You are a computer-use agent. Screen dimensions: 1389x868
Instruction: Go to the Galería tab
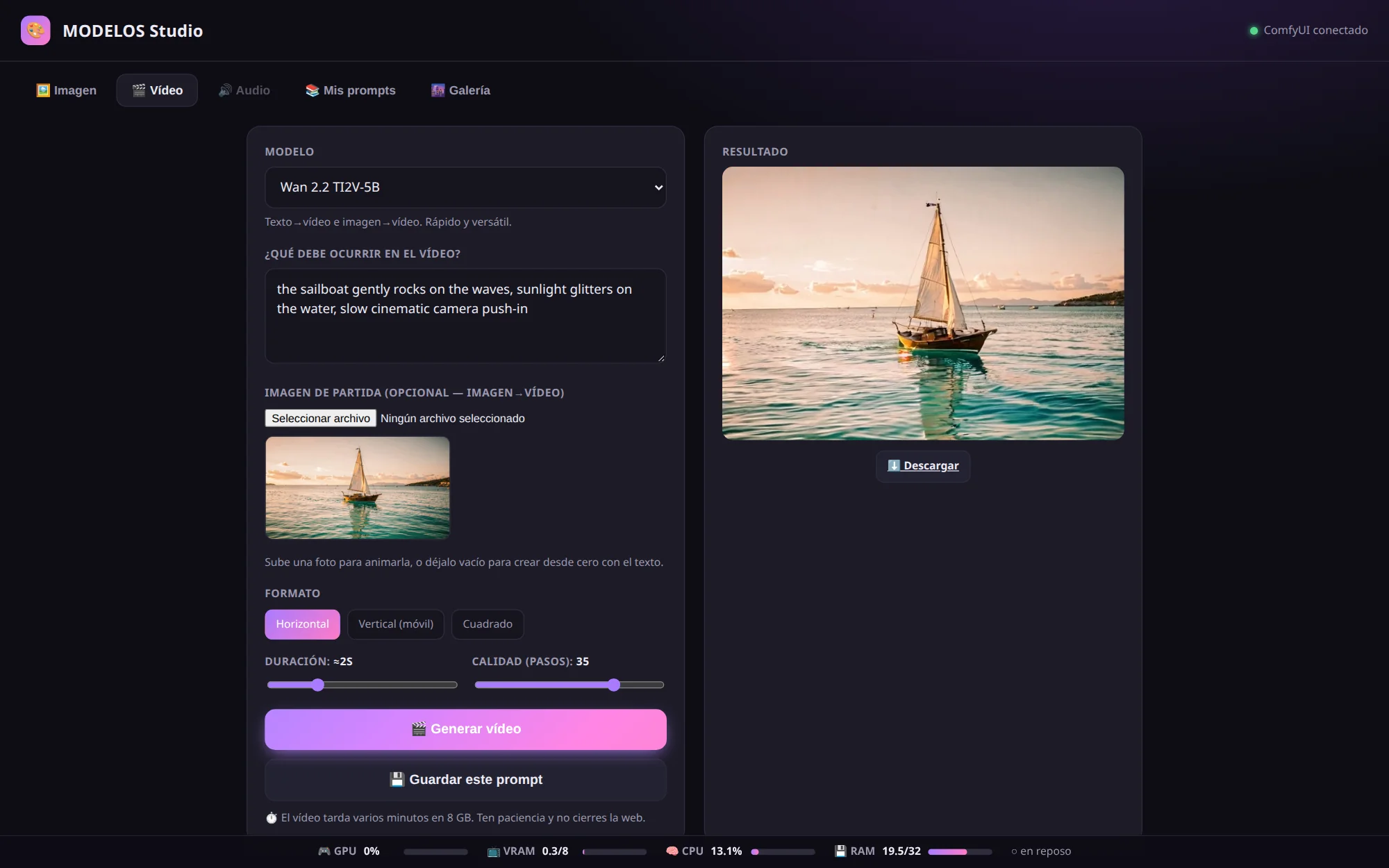[x=461, y=90]
